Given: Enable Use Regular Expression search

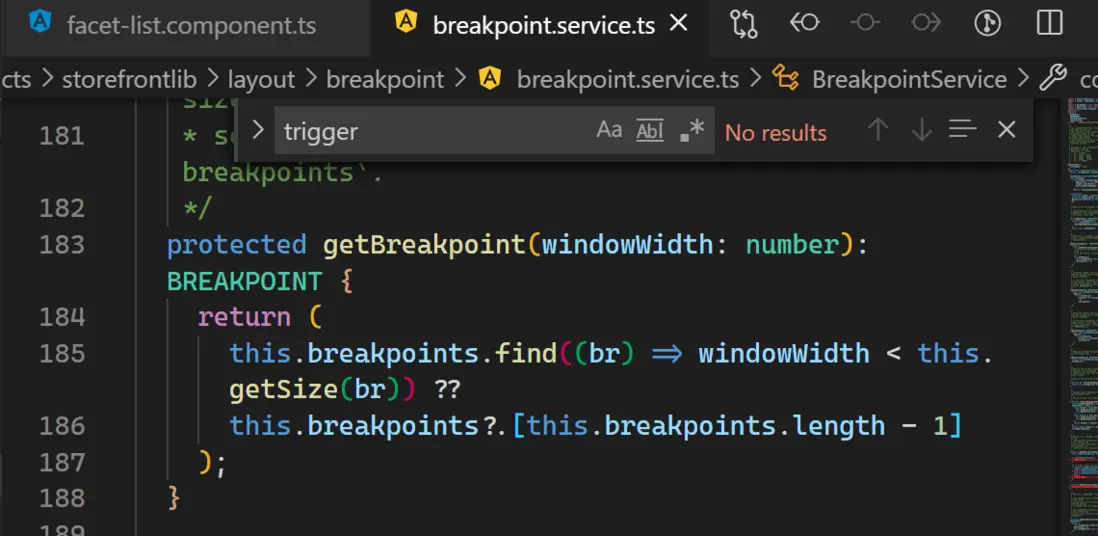Looking at the screenshot, I should coord(691,130).
